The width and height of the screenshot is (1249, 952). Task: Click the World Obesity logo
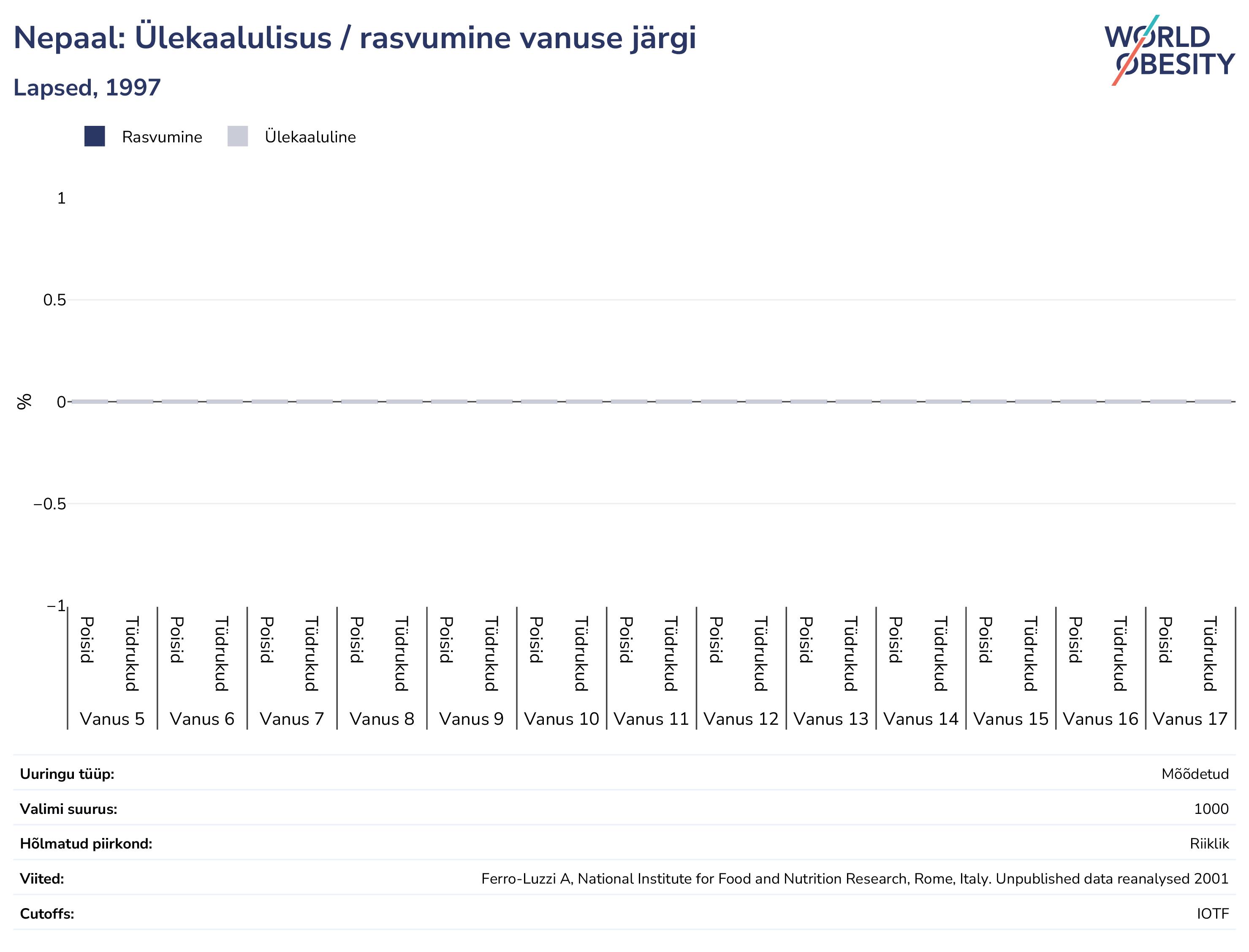coord(1169,50)
